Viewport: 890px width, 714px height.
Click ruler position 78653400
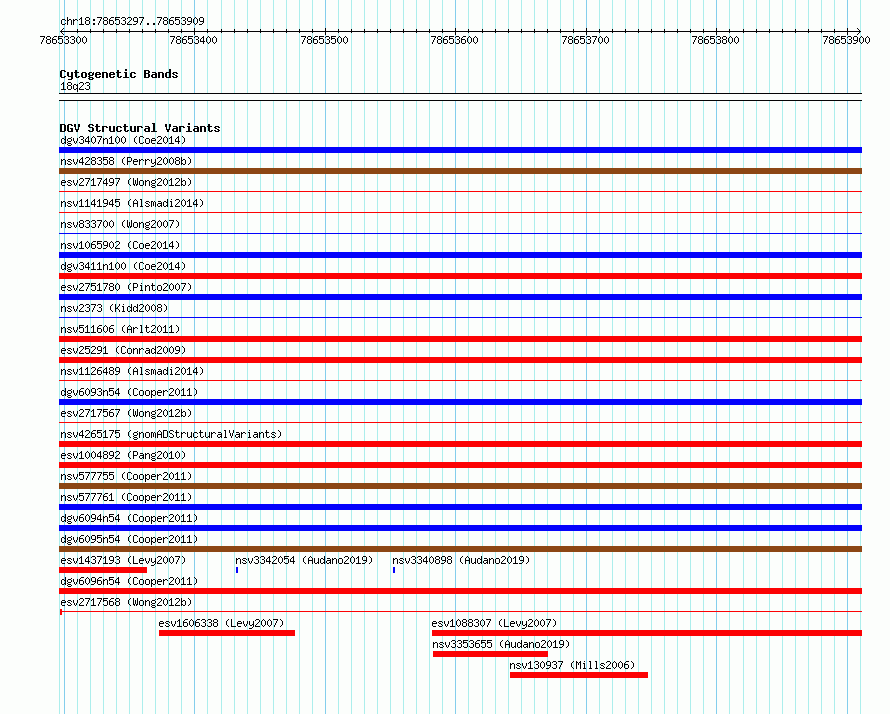[194, 40]
